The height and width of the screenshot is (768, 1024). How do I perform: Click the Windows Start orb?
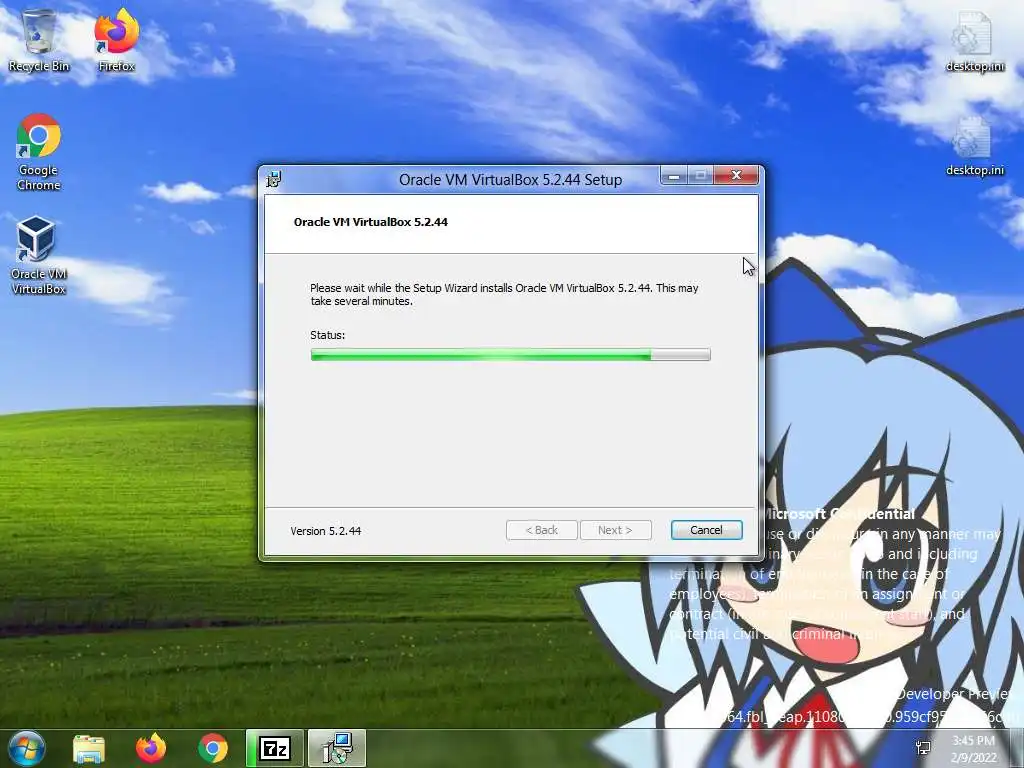click(x=27, y=748)
